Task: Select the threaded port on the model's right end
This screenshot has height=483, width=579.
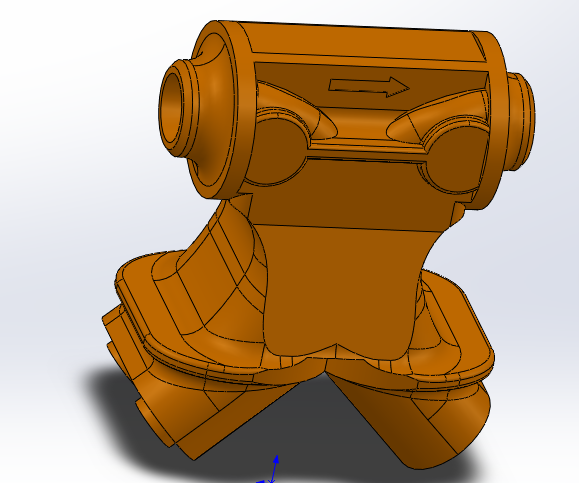Action: coord(520,121)
